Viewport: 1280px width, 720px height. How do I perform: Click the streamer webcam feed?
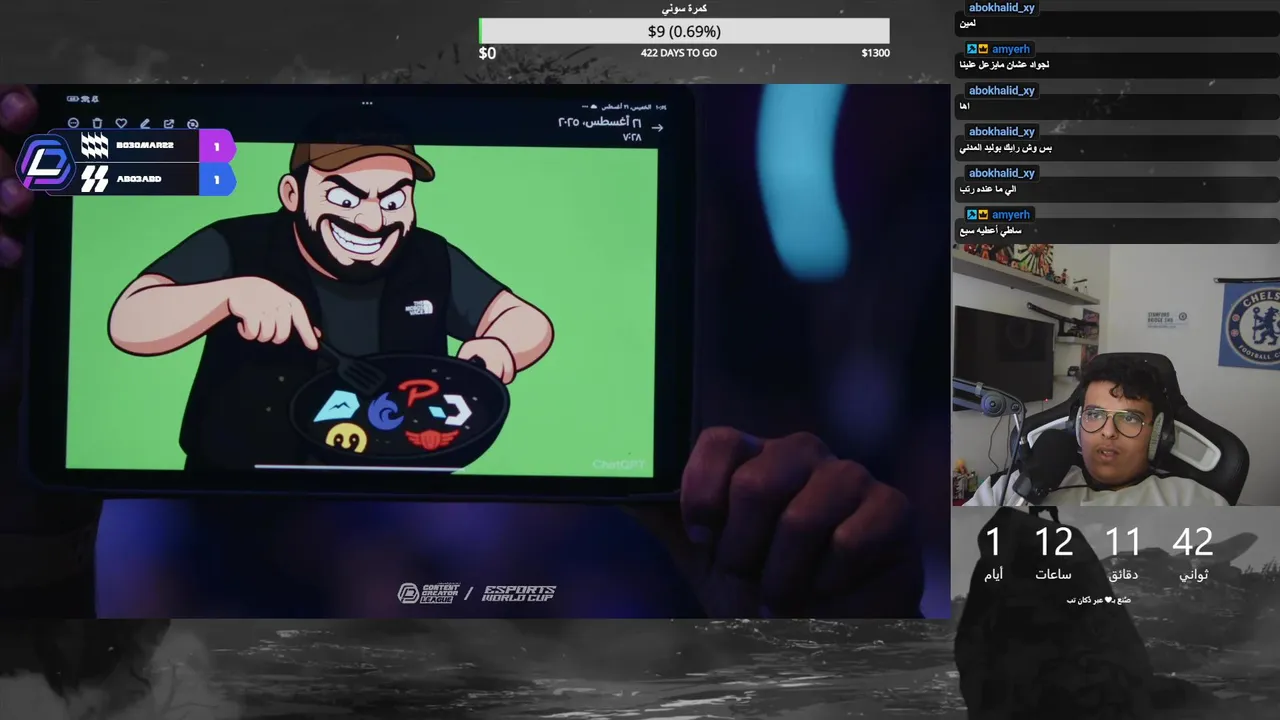(x=1115, y=375)
